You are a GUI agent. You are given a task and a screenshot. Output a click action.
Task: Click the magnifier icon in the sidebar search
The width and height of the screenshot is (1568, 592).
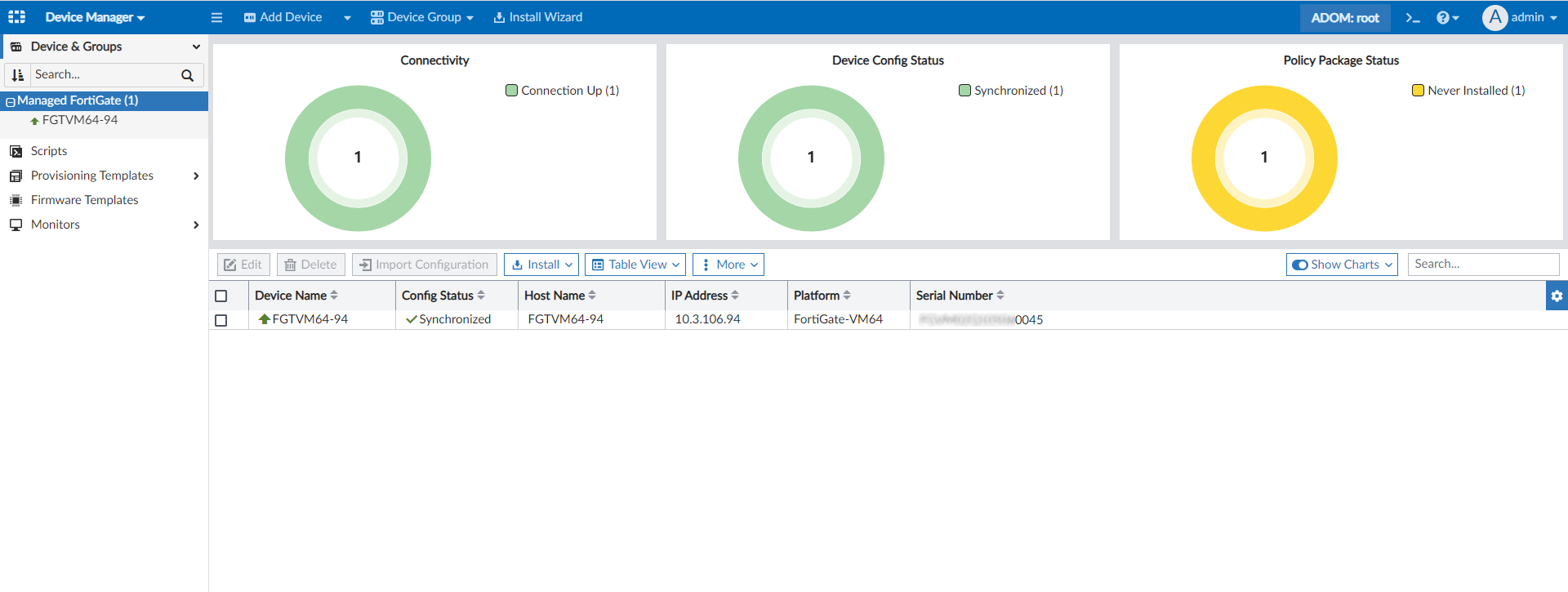[x=187, y=75]
